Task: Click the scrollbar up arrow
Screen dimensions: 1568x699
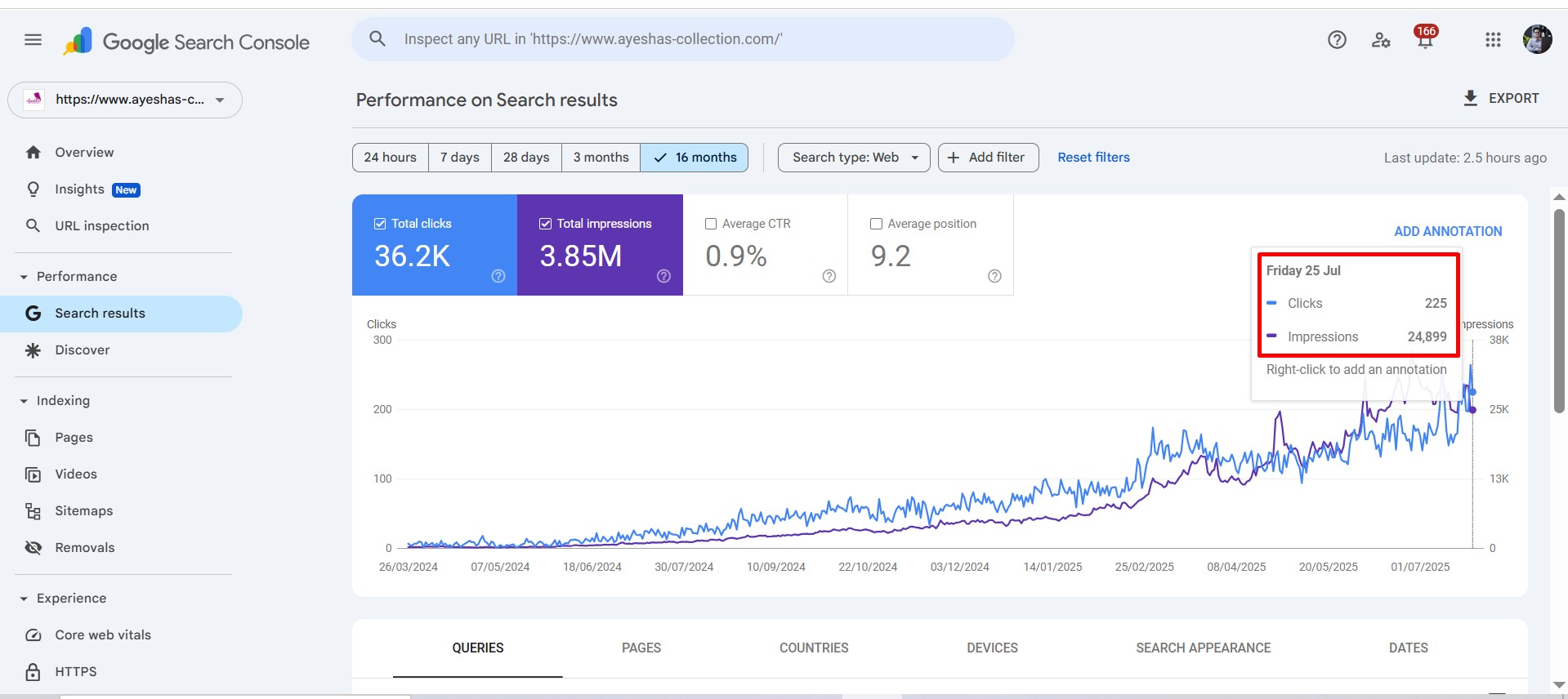Action: click(x=1559, y=197)
